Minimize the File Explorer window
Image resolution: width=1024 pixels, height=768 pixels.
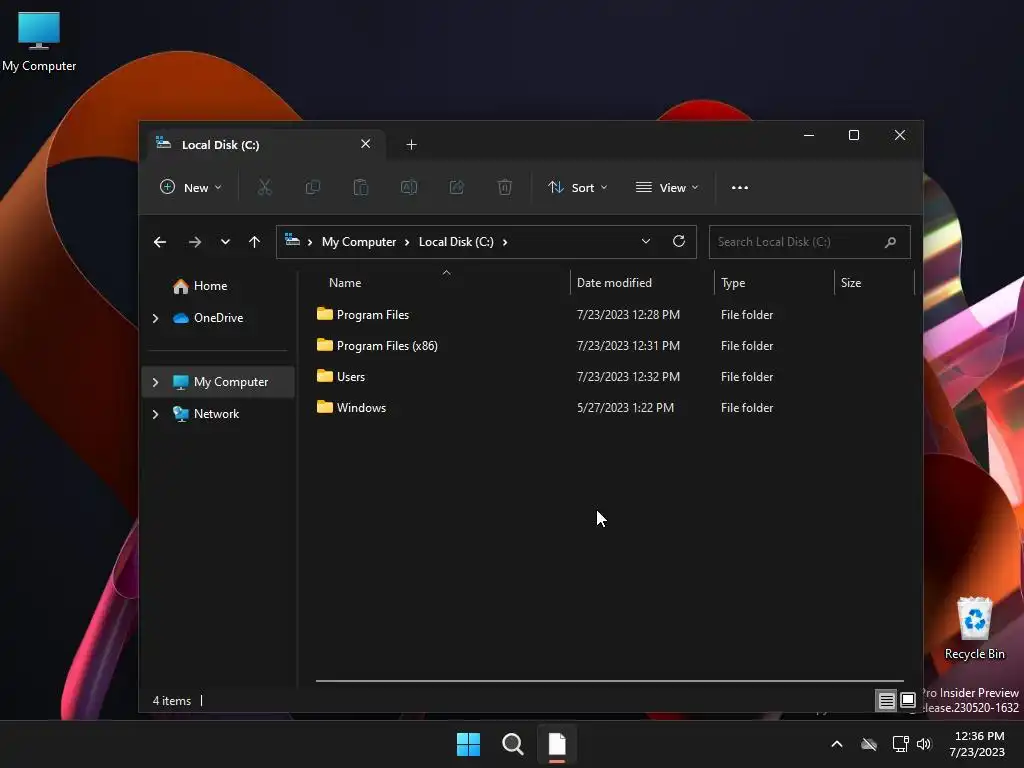pos(808,135)
